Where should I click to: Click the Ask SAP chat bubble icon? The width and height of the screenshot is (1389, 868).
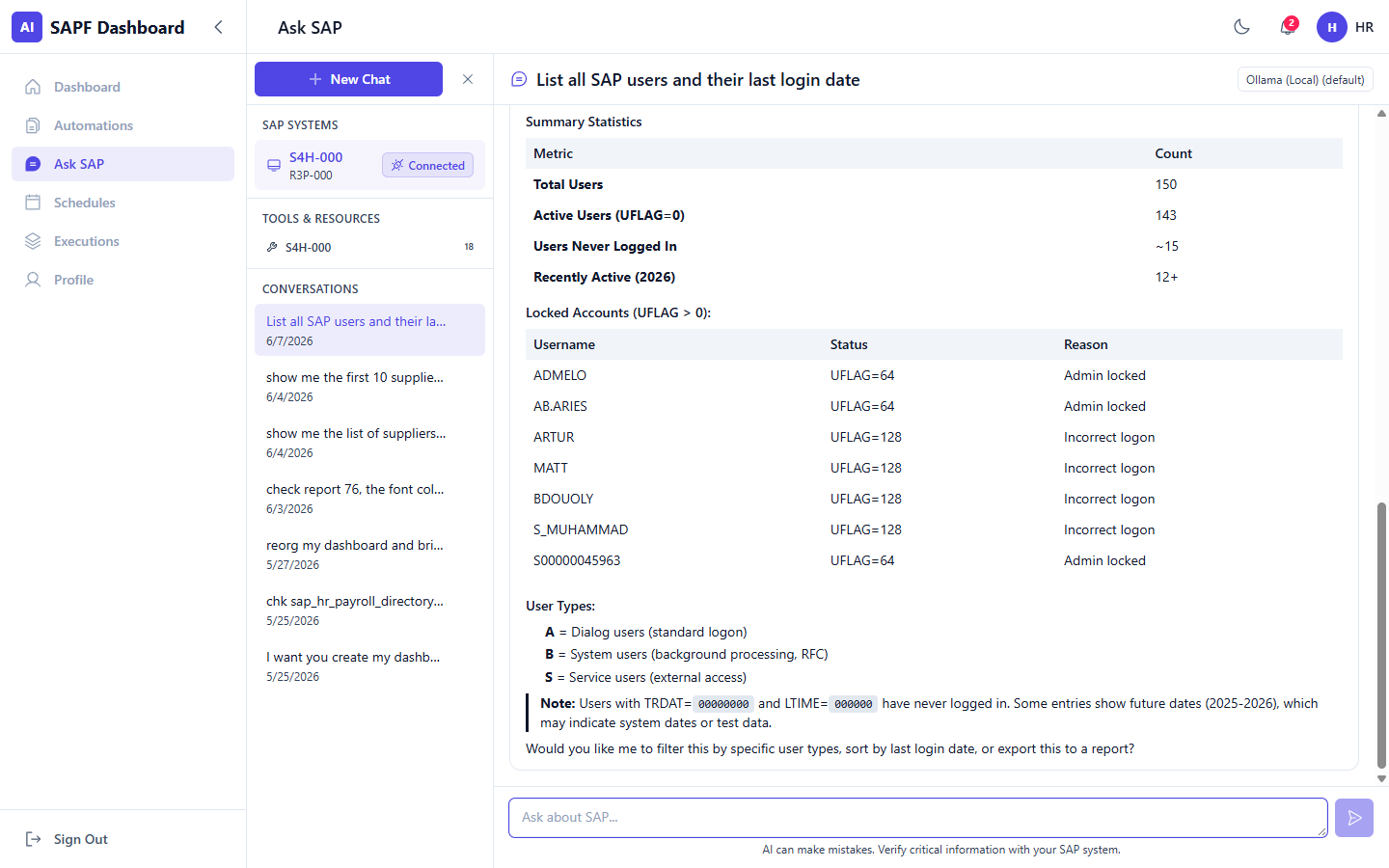click(x=33, y=164)
